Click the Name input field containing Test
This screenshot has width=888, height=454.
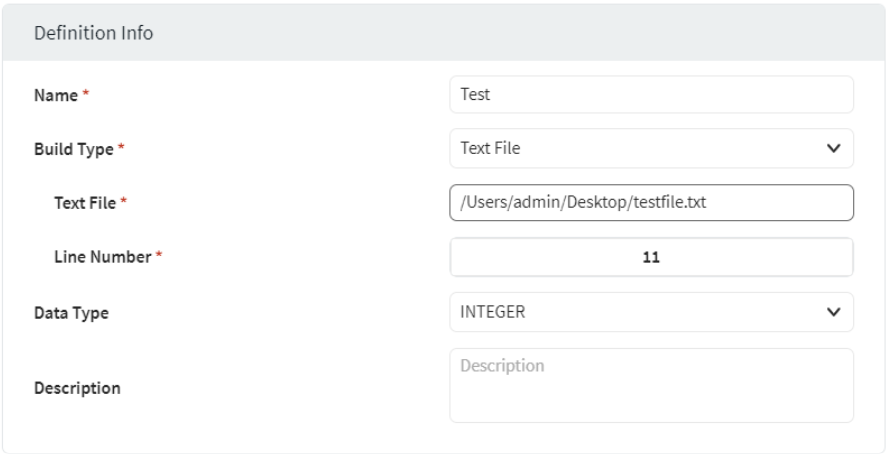point(651,95)
